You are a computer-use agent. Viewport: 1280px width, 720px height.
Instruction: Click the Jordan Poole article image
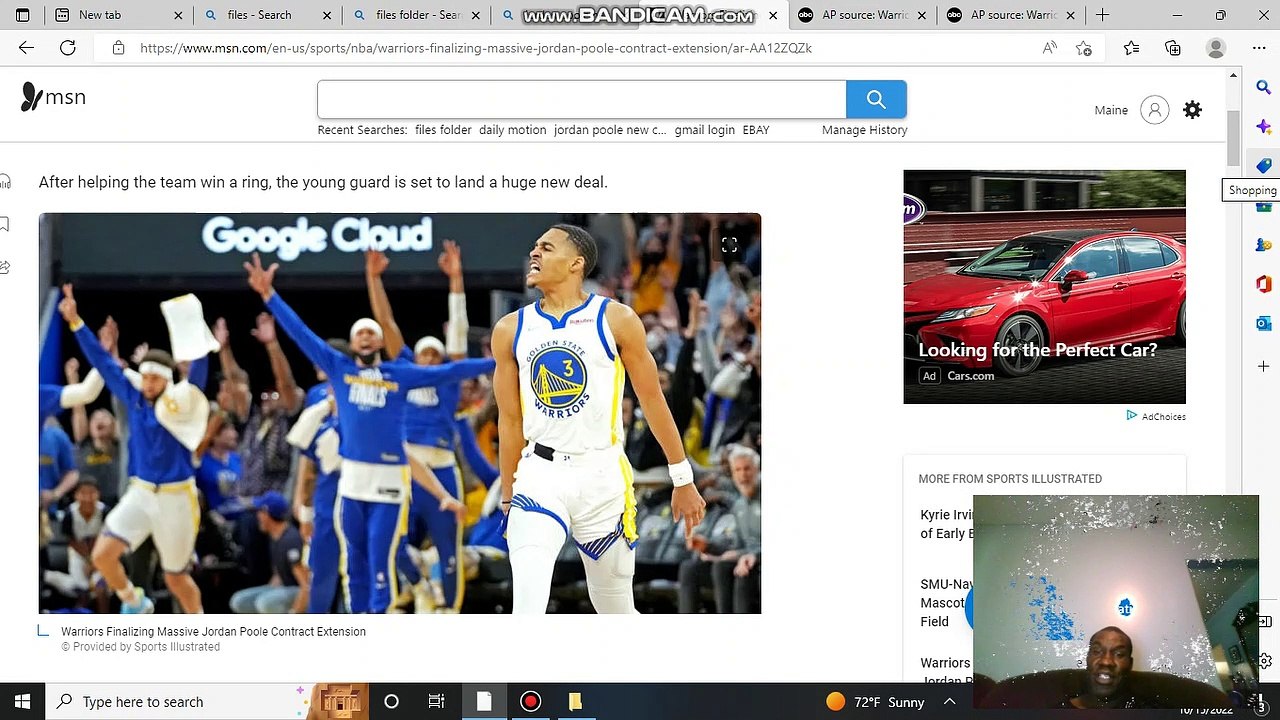tap(400, 413)
